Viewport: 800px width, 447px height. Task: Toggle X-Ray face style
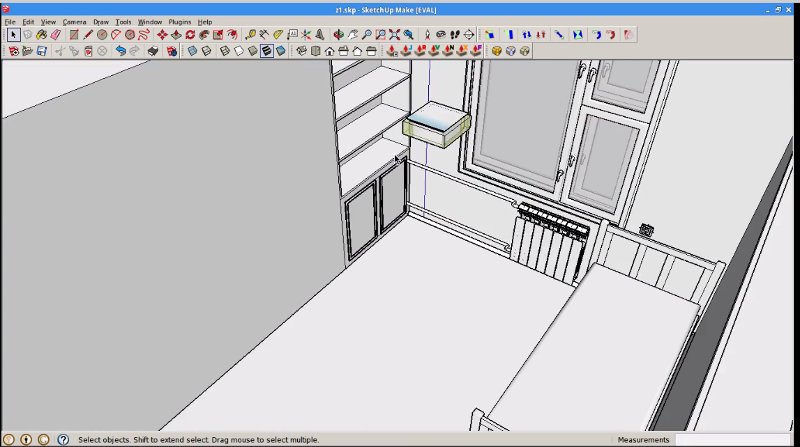[192, 50]
